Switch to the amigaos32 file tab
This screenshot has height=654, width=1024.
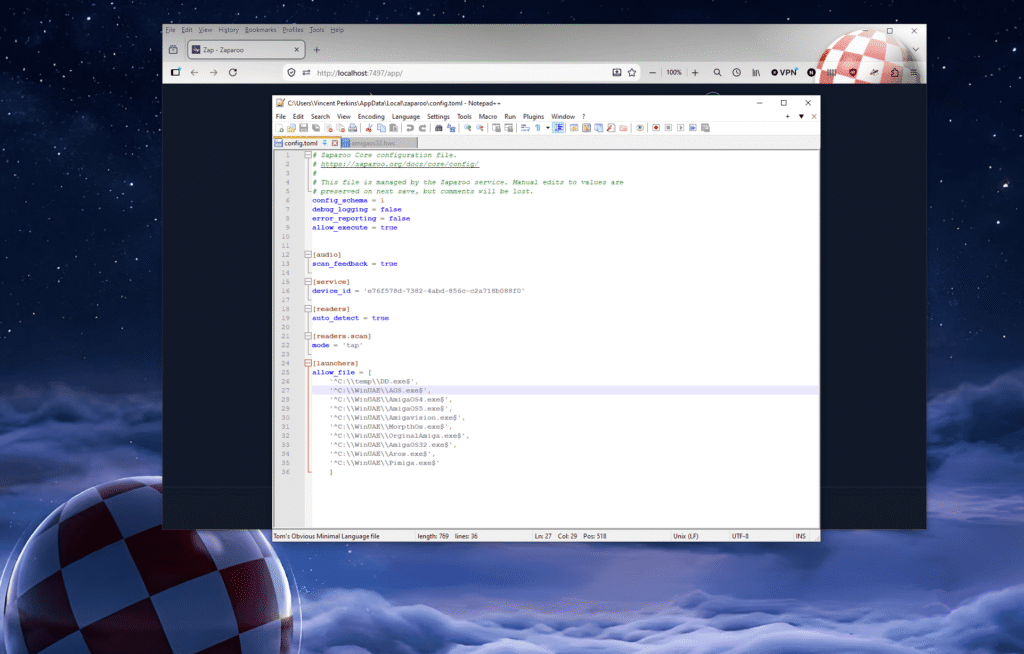(378, 142)
